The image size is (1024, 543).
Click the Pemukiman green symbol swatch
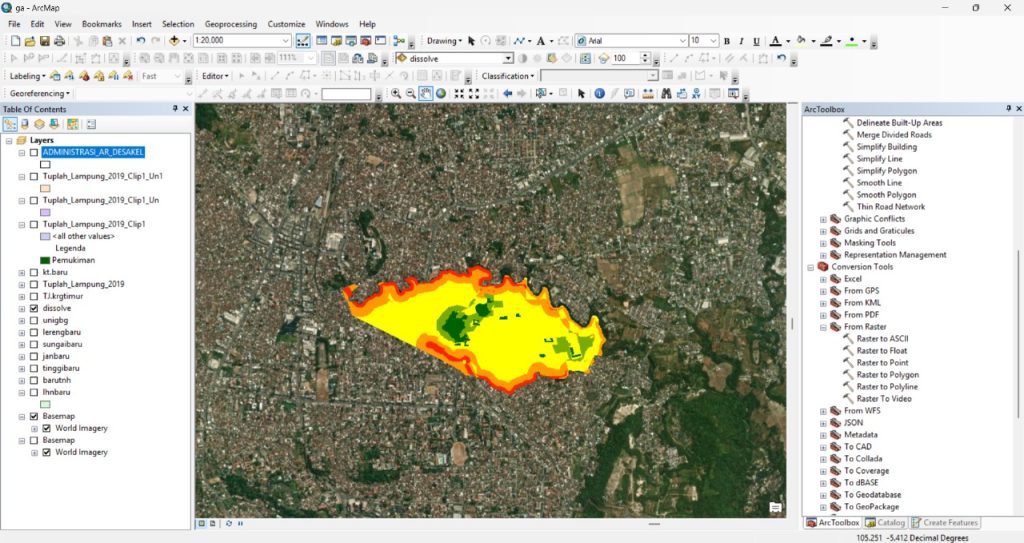click(45, 260)
